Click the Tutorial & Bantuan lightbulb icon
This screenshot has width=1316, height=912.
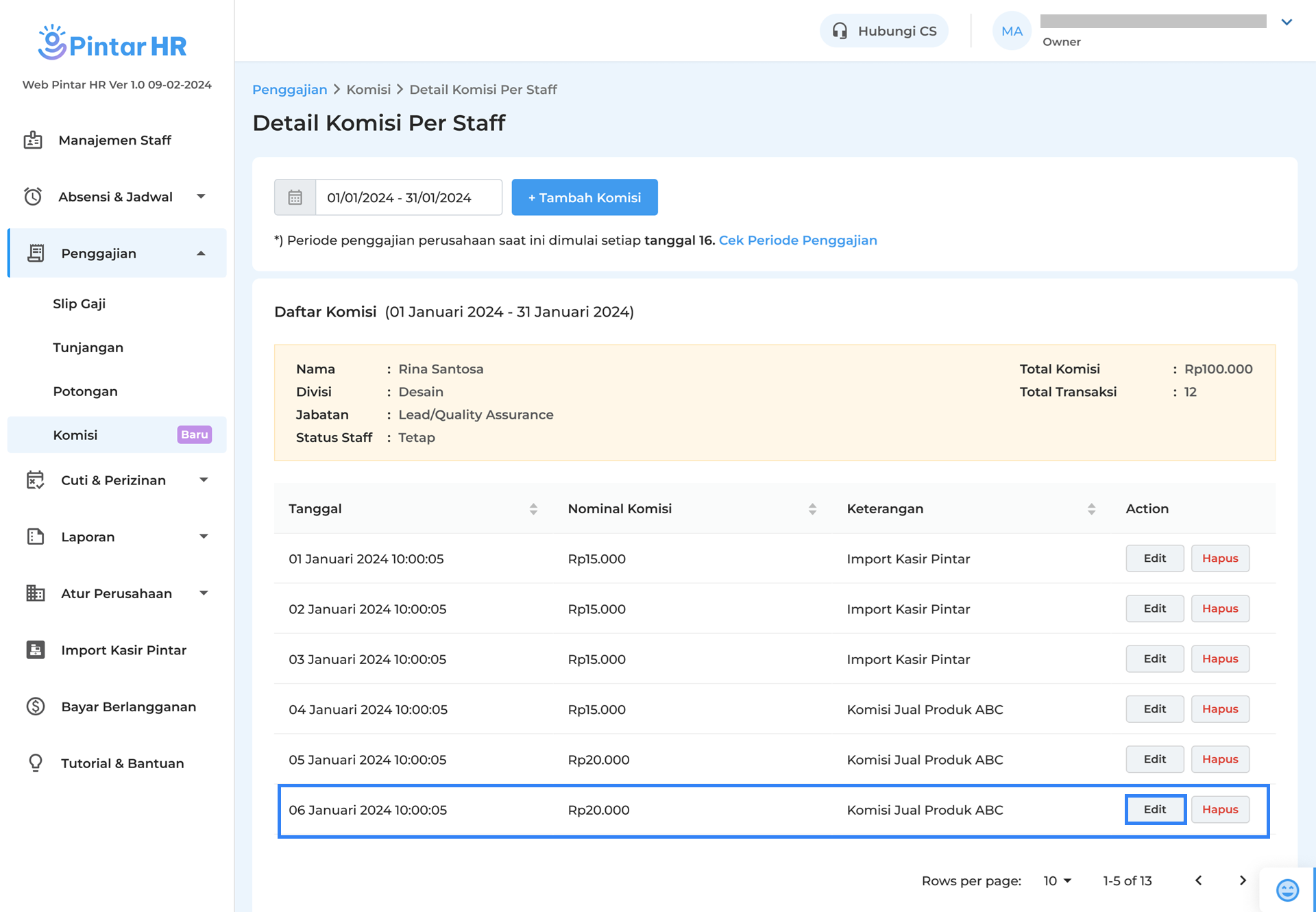click(36, 763)
